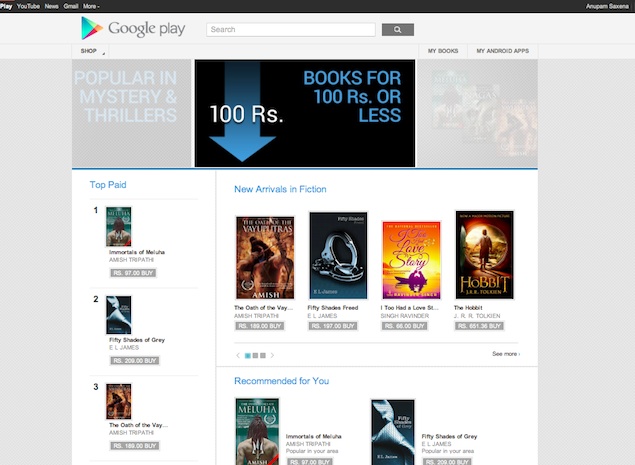Buy Immortals of Meluha for RS. 97.00 in Top Paid
This screenshot has width=635, height=465.
click(x=133, y=273)
